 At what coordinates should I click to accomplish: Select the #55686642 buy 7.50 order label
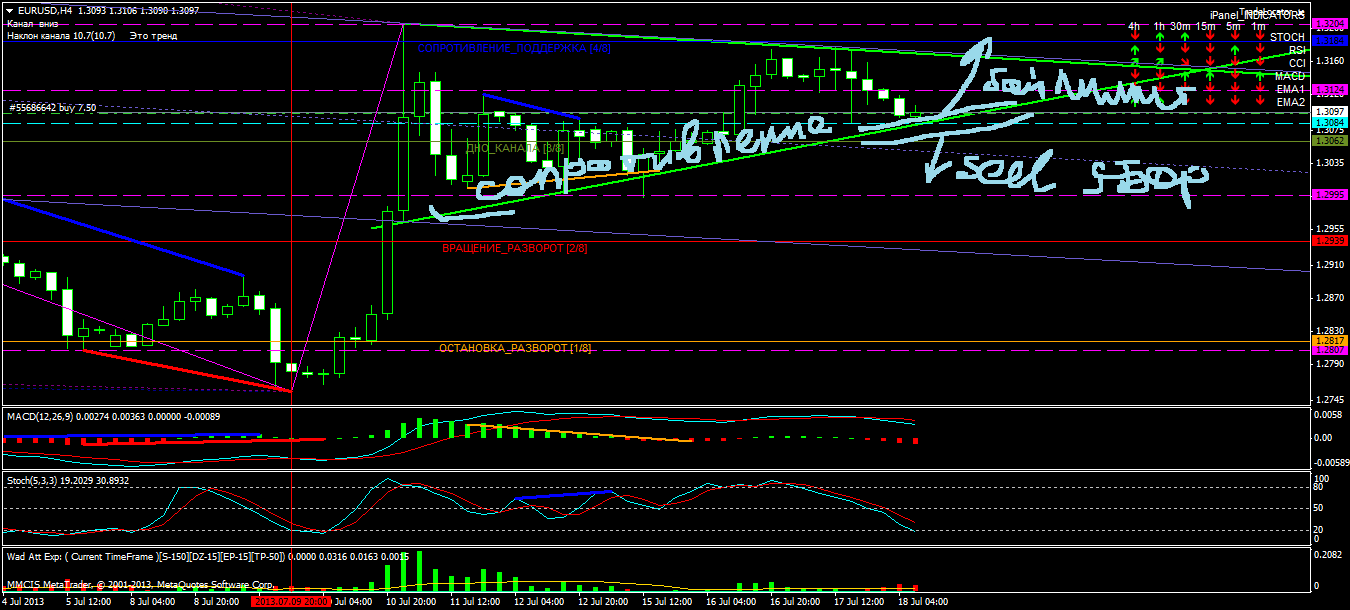click(52, 107)
